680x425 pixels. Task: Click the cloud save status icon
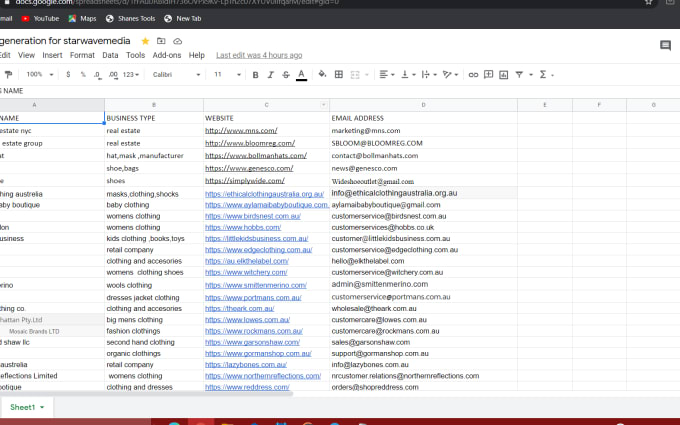(177, 41)
